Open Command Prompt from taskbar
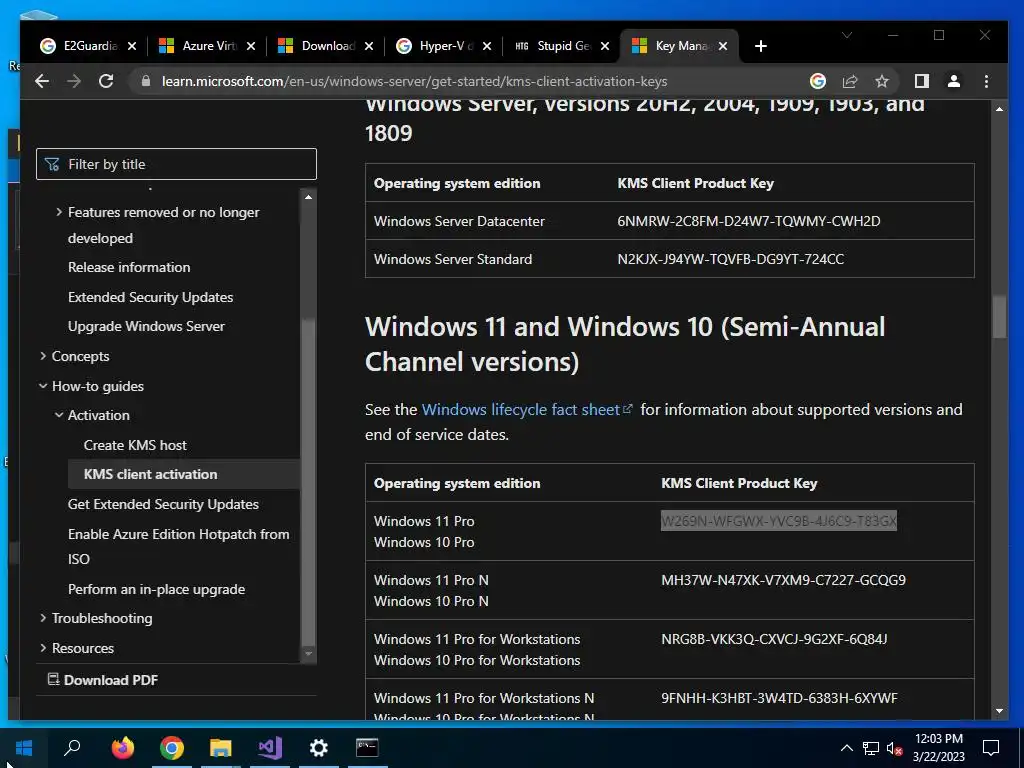Screen dimensions: 1024x768 (x=367, y=748)
